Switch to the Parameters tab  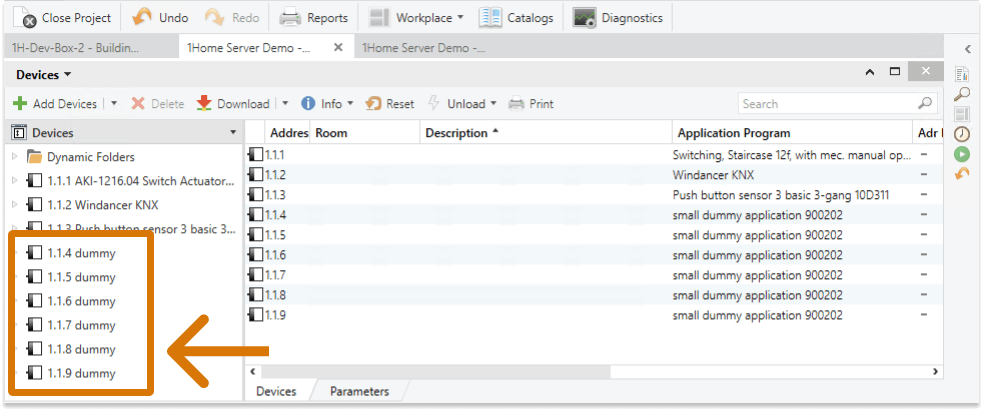tap(359, 391)
